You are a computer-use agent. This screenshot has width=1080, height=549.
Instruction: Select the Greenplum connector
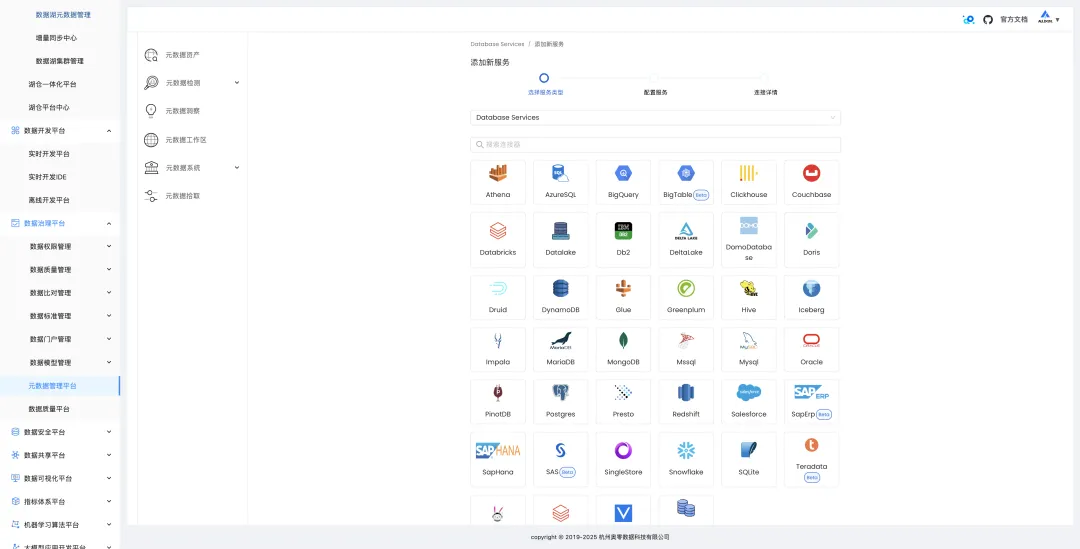686,298
